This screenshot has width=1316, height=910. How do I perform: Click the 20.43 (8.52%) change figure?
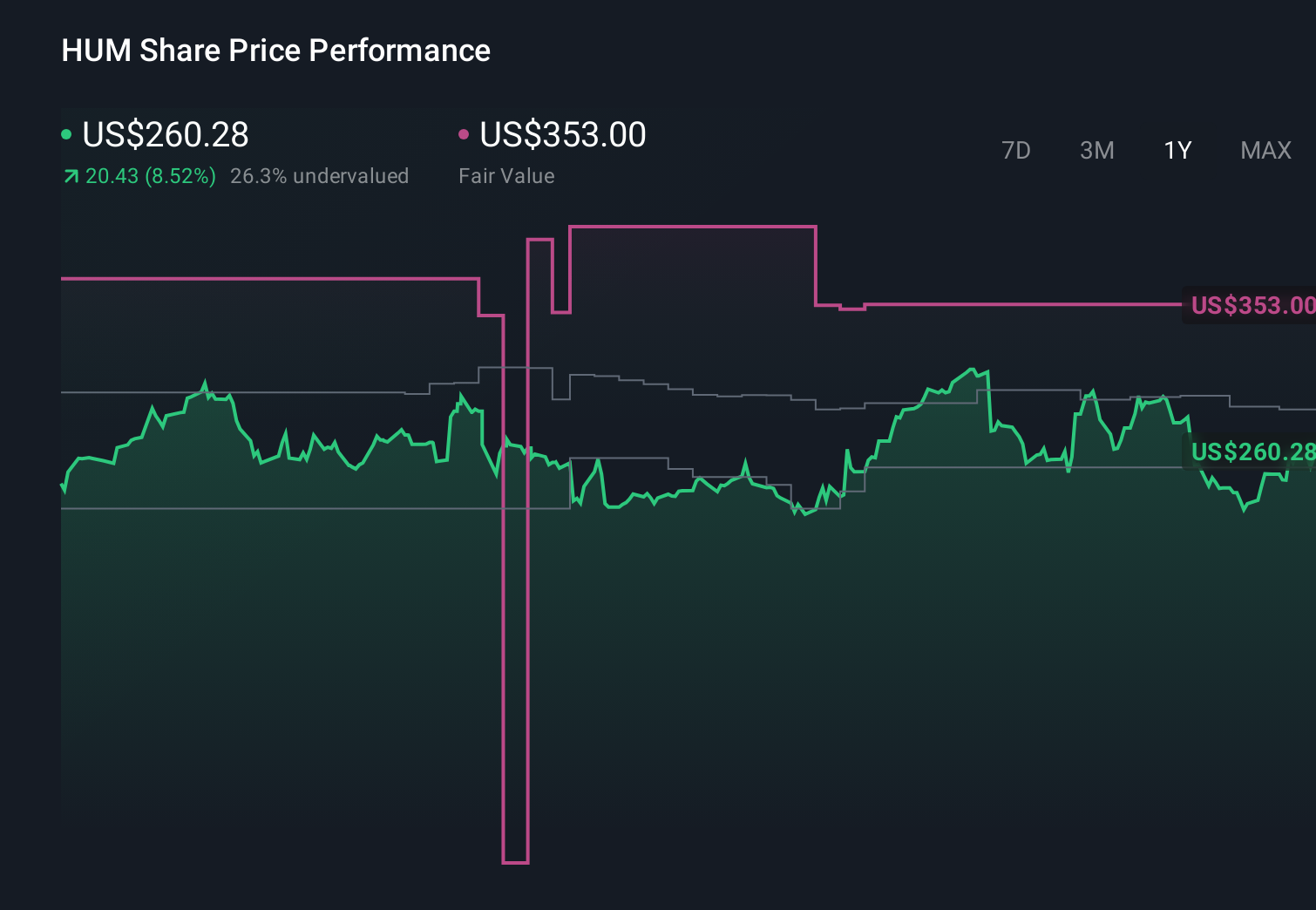150,176
